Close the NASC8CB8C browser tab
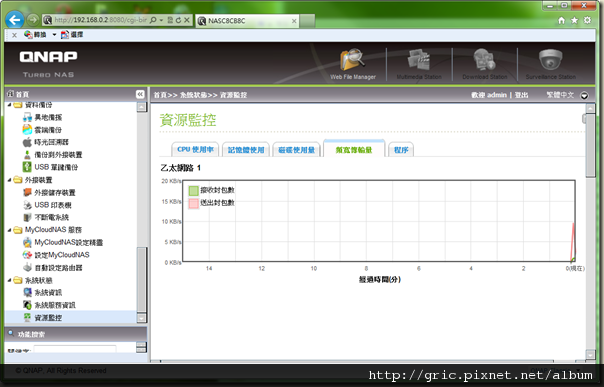 click(294, 21)
